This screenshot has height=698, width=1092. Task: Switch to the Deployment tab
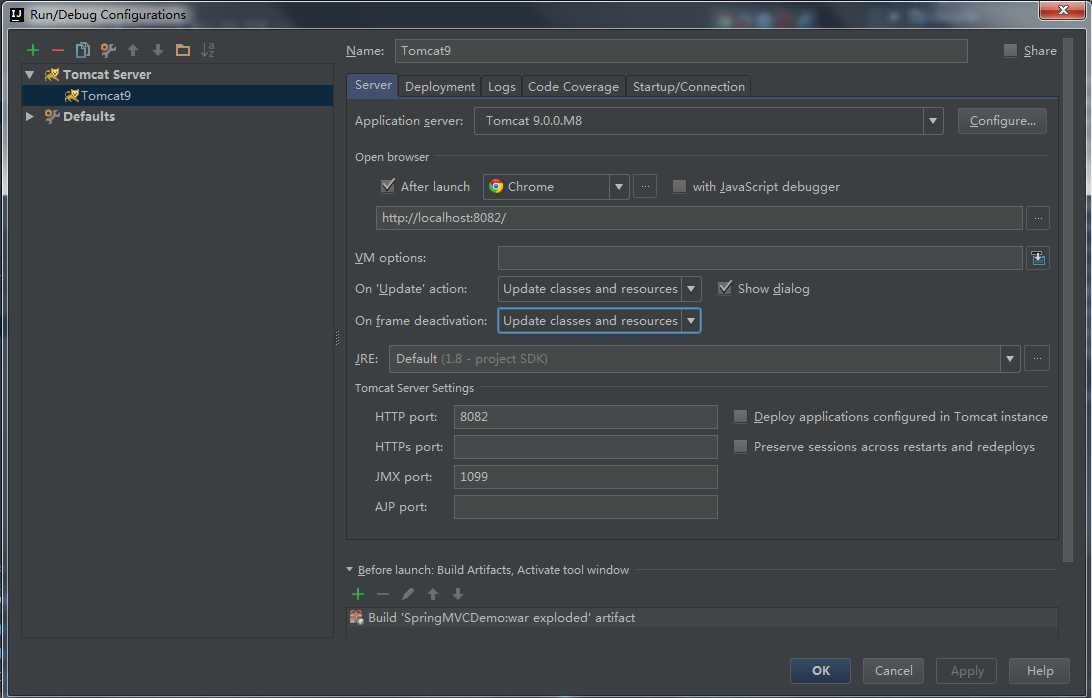439,86
